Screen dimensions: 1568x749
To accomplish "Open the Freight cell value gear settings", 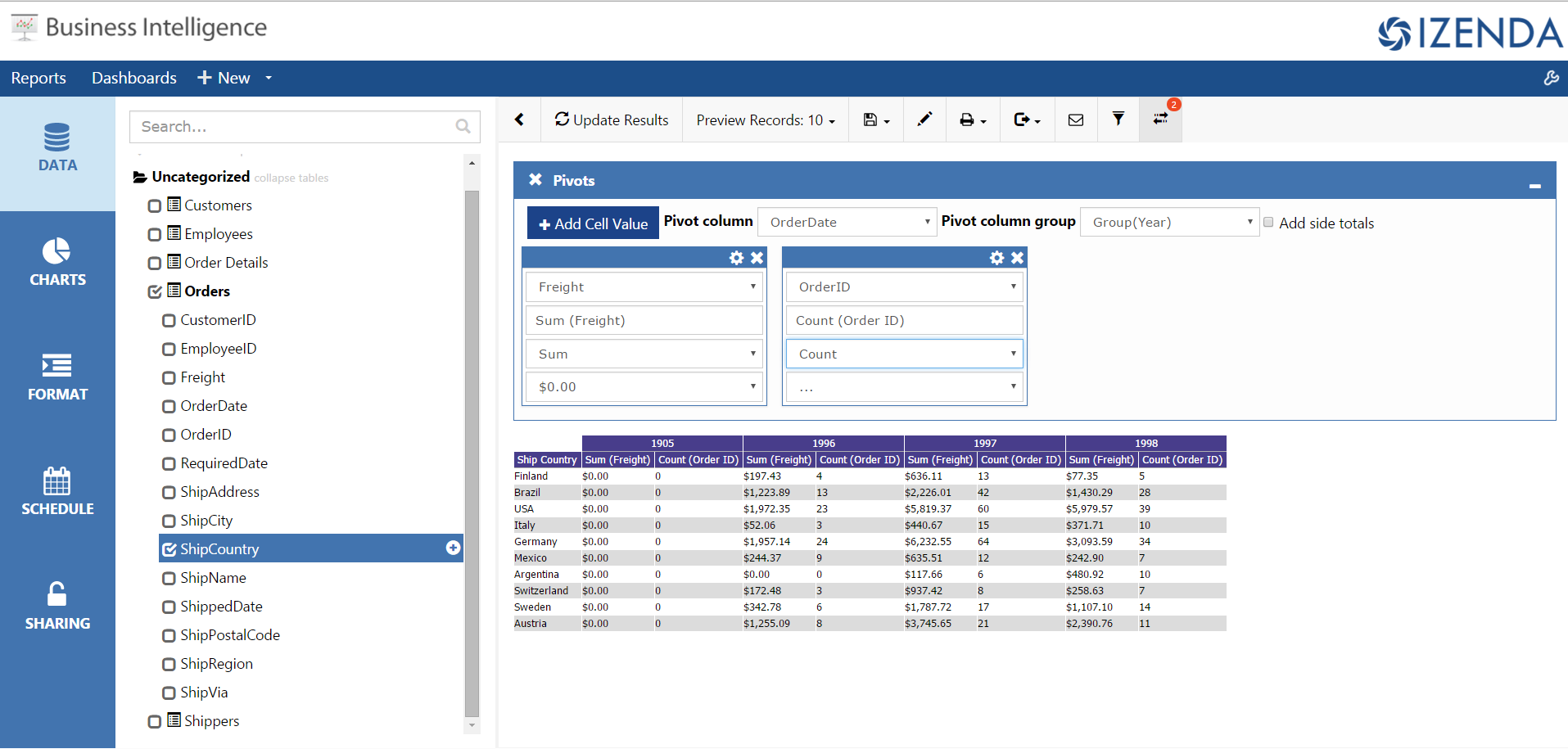I will (x=736, y=258).
